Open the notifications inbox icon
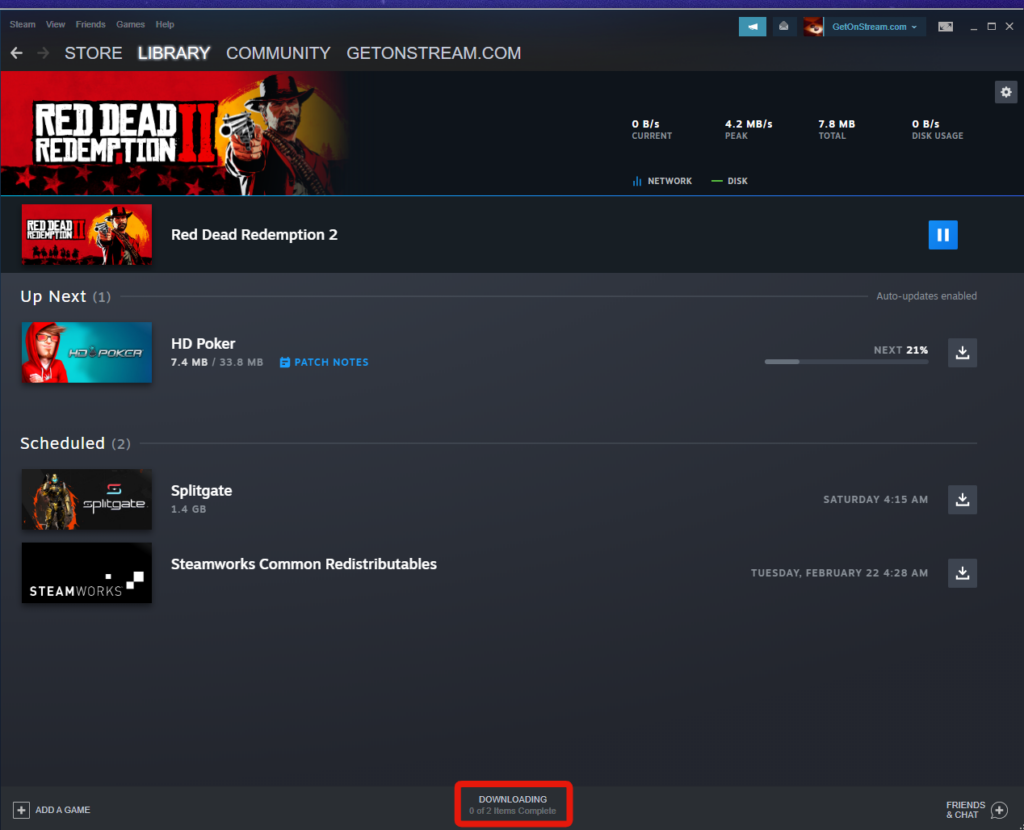1024x830 pixels. (784, 27)
